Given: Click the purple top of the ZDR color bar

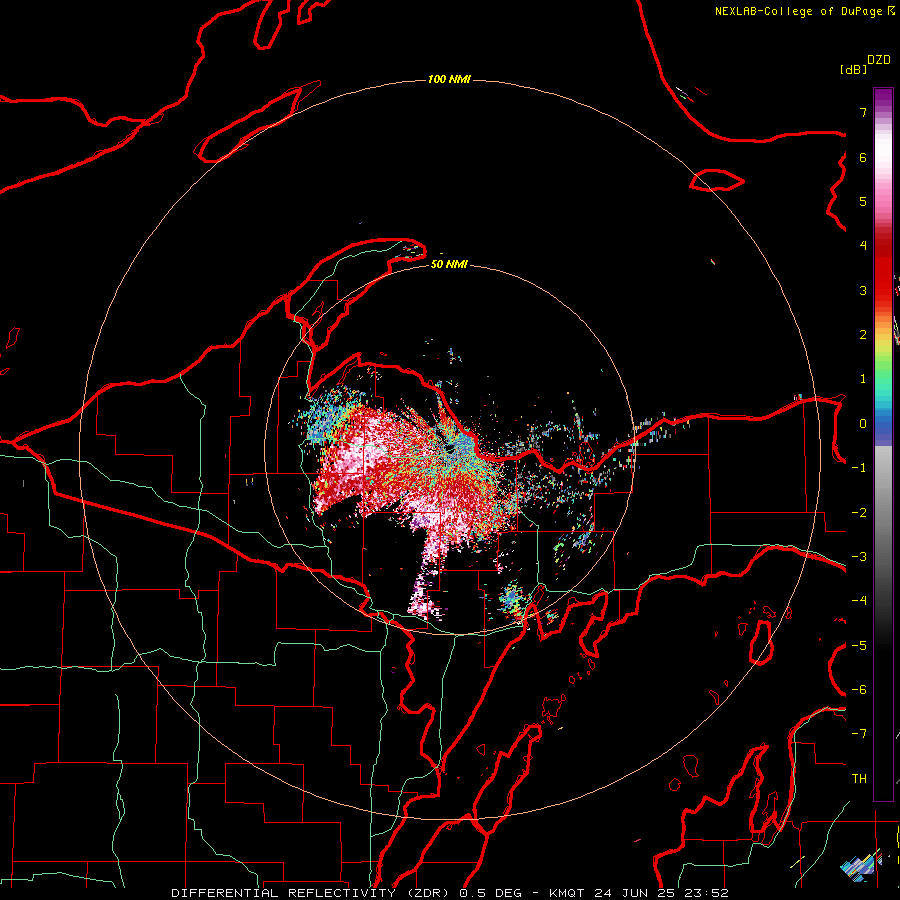Looking at the screenshot, I should point(883,100).
